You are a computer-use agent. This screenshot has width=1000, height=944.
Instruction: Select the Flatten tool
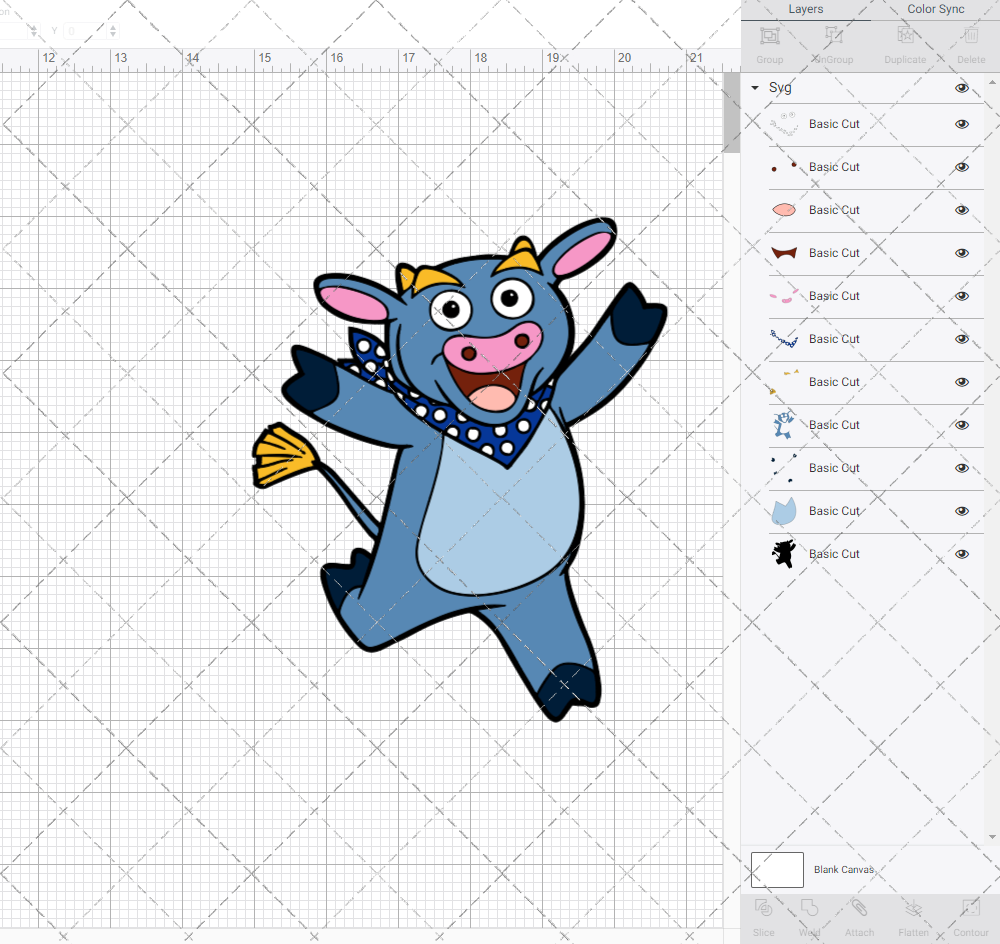pyautogui.click(x=913, y=908)
